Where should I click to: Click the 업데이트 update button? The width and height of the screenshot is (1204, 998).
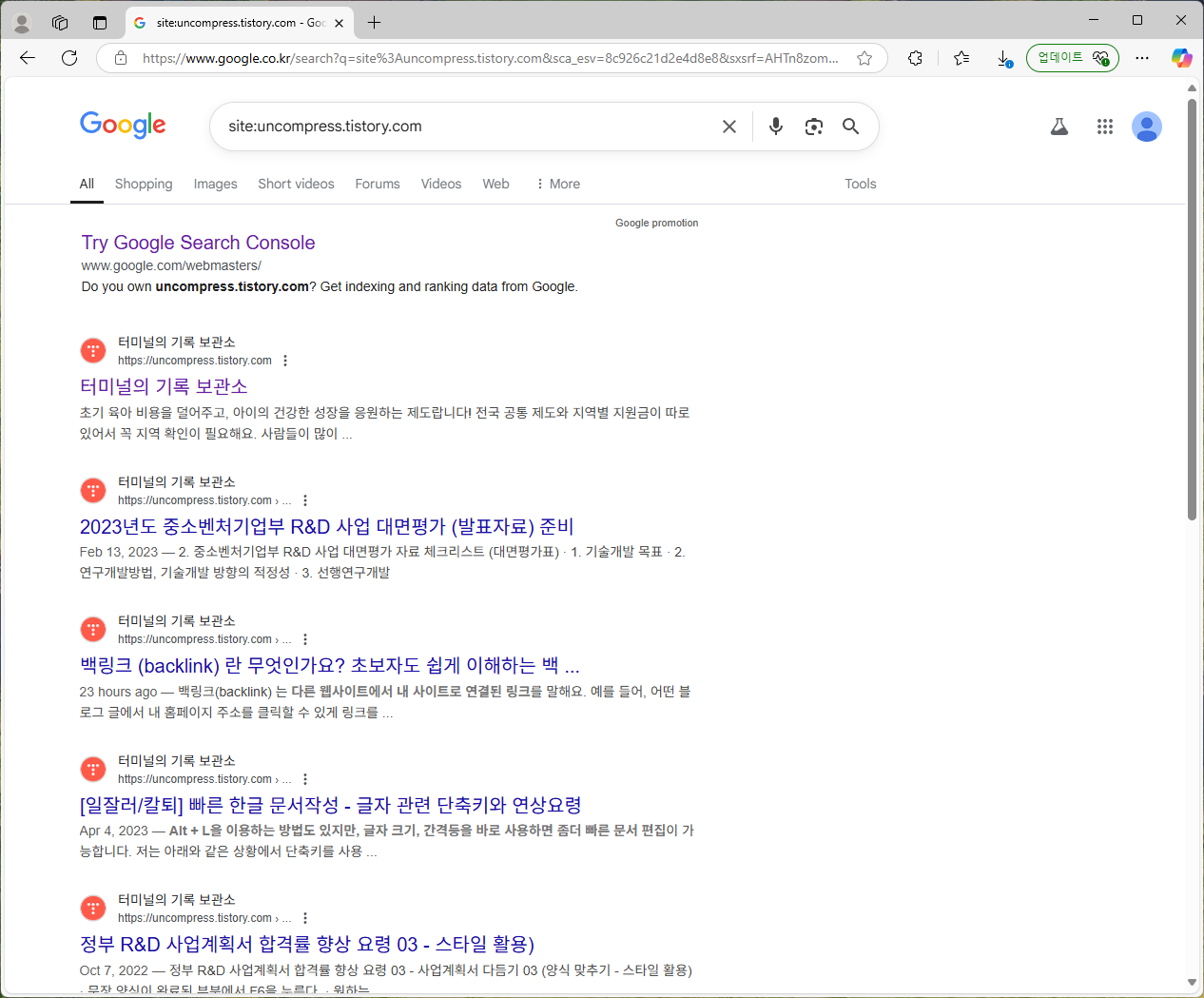pyautogui.click(x=1073, y=58)
